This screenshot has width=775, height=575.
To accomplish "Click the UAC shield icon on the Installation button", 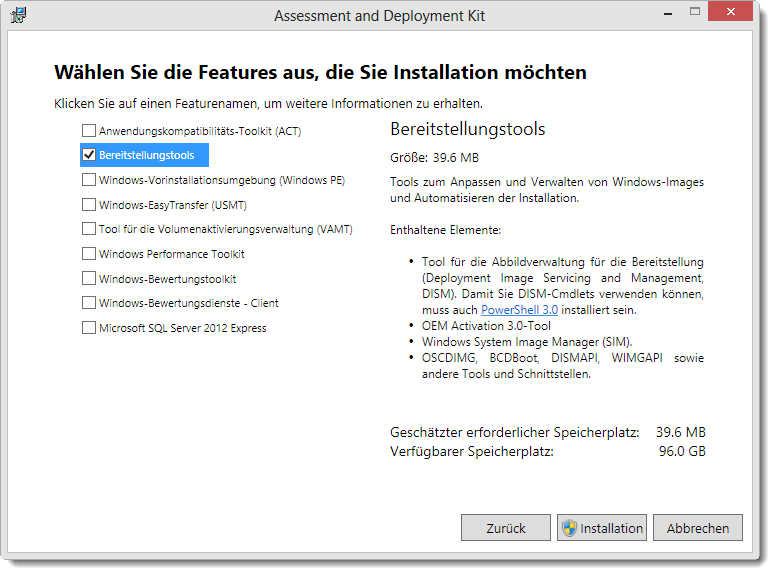I will click(x=569, y=528).
